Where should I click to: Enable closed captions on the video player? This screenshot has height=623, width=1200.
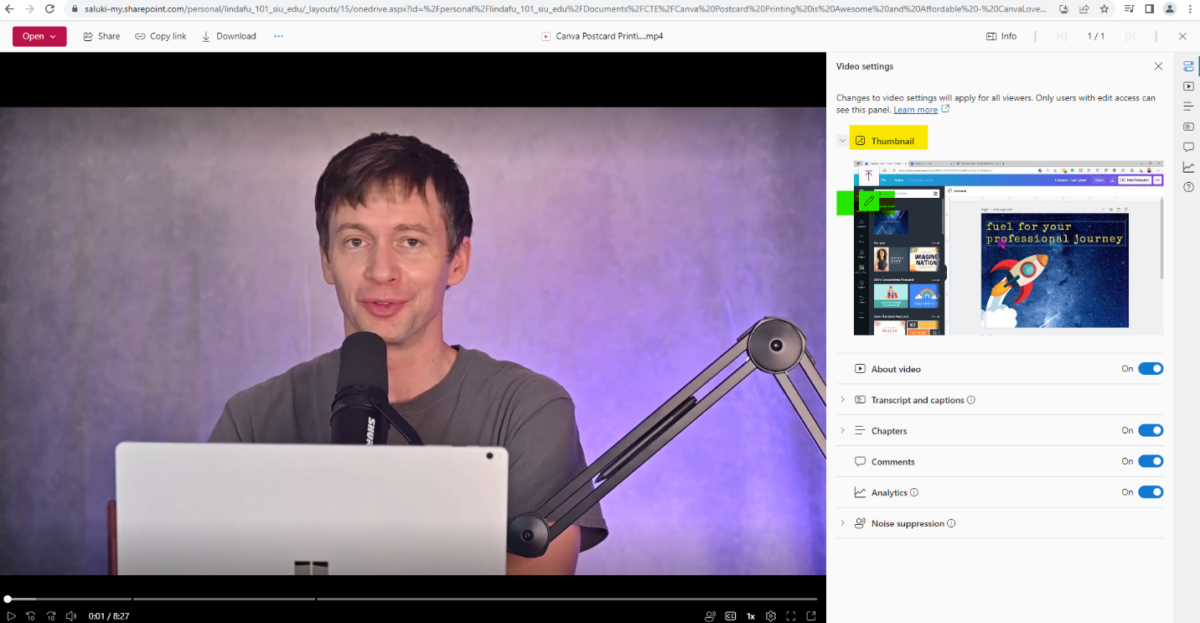730,615
